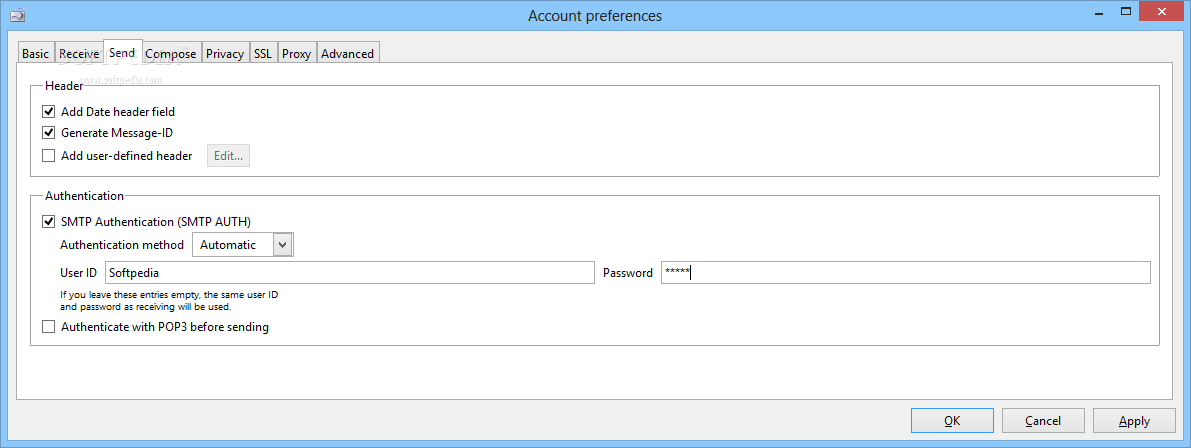The image size is (1191, 448).
Task: Select the Privacy tab
Action: (x=225, y=54)
